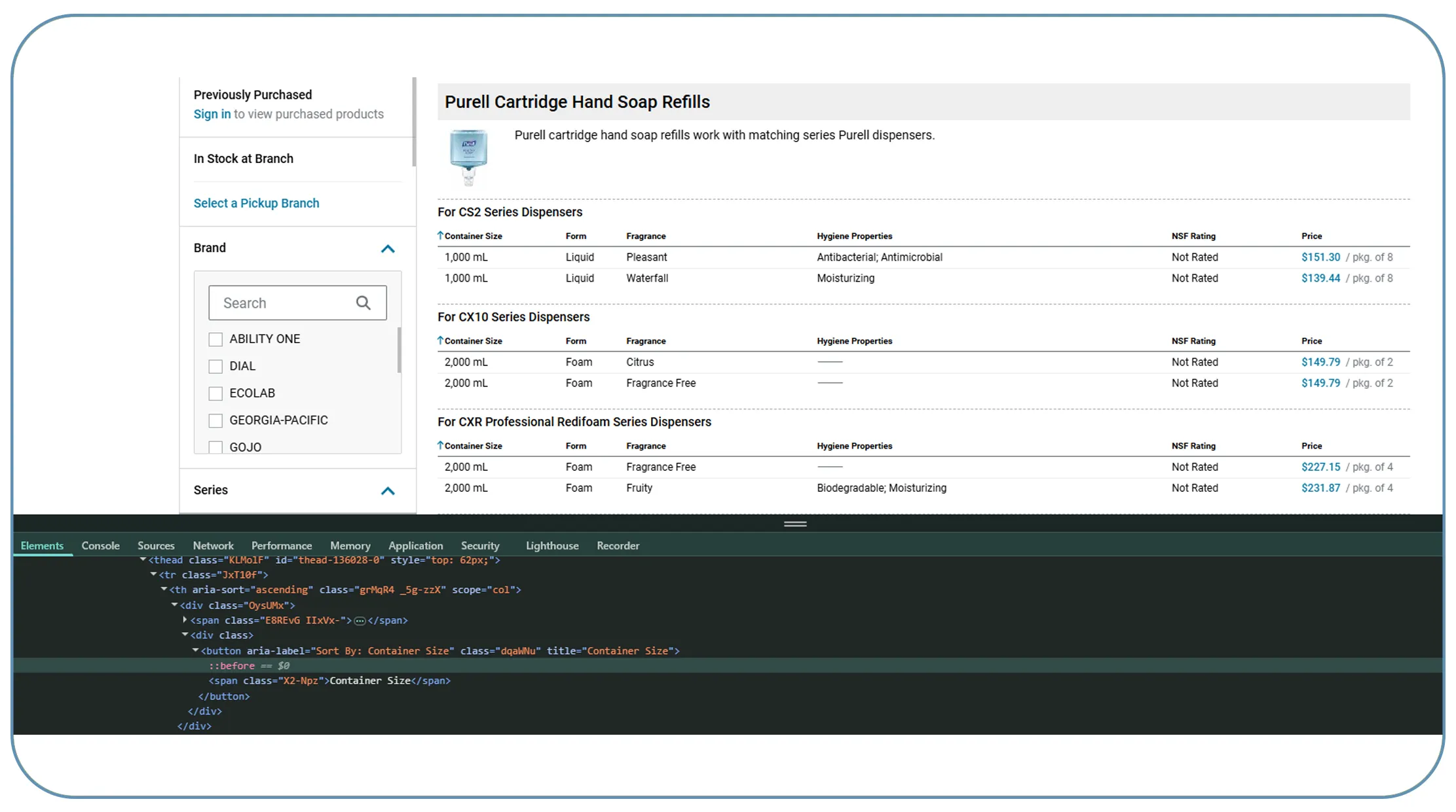Sort CXR table by NSF Rating
The height and width of the screenshot is (812, 1456).
1193,445
